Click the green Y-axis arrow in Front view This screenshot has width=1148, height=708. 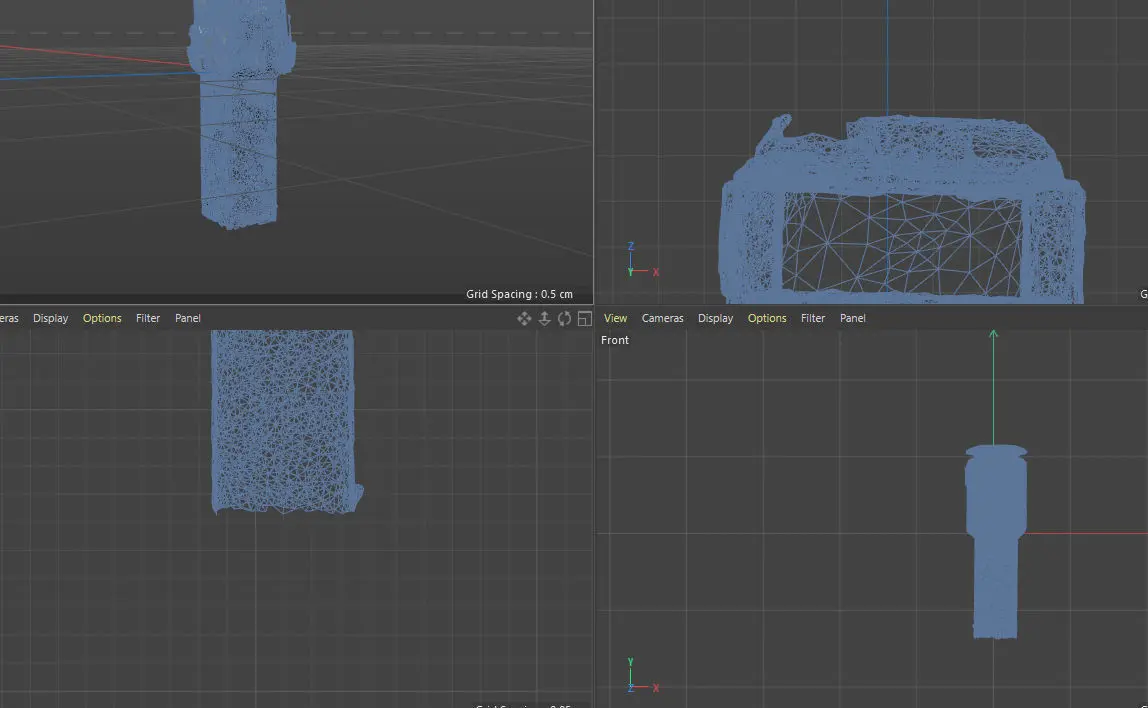[x=994, y=335]
